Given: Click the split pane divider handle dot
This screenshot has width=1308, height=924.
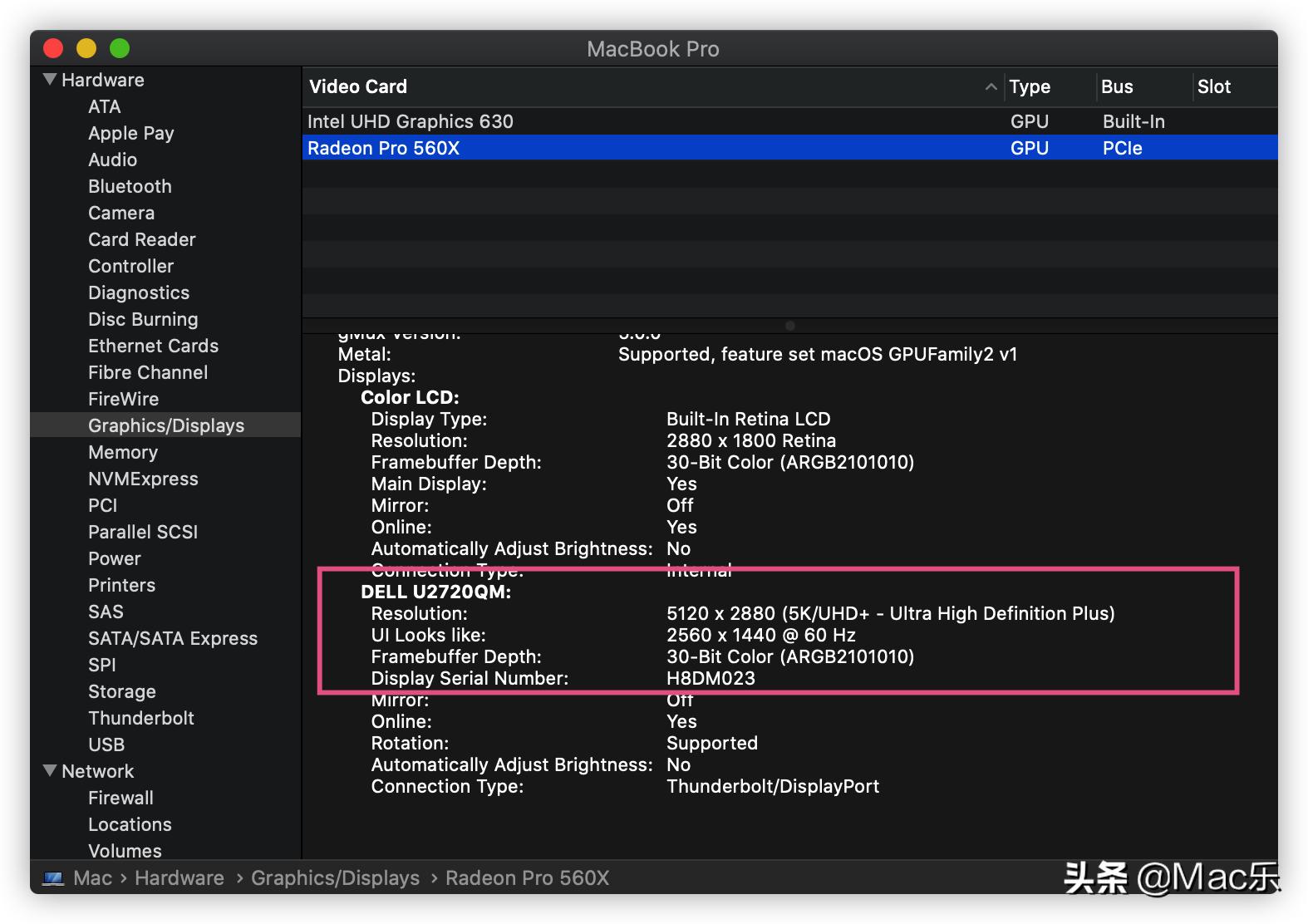Looking at the screenshot, I should pos(789,326).
